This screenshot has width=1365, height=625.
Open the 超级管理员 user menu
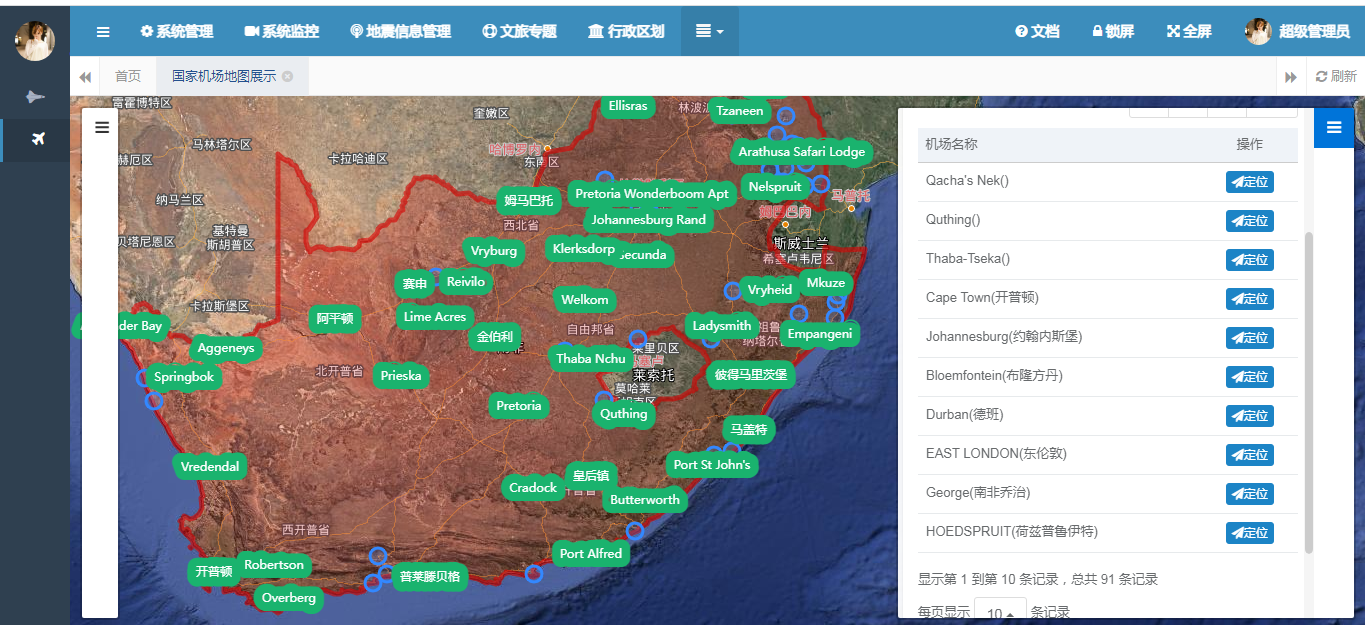point(1298,32)
